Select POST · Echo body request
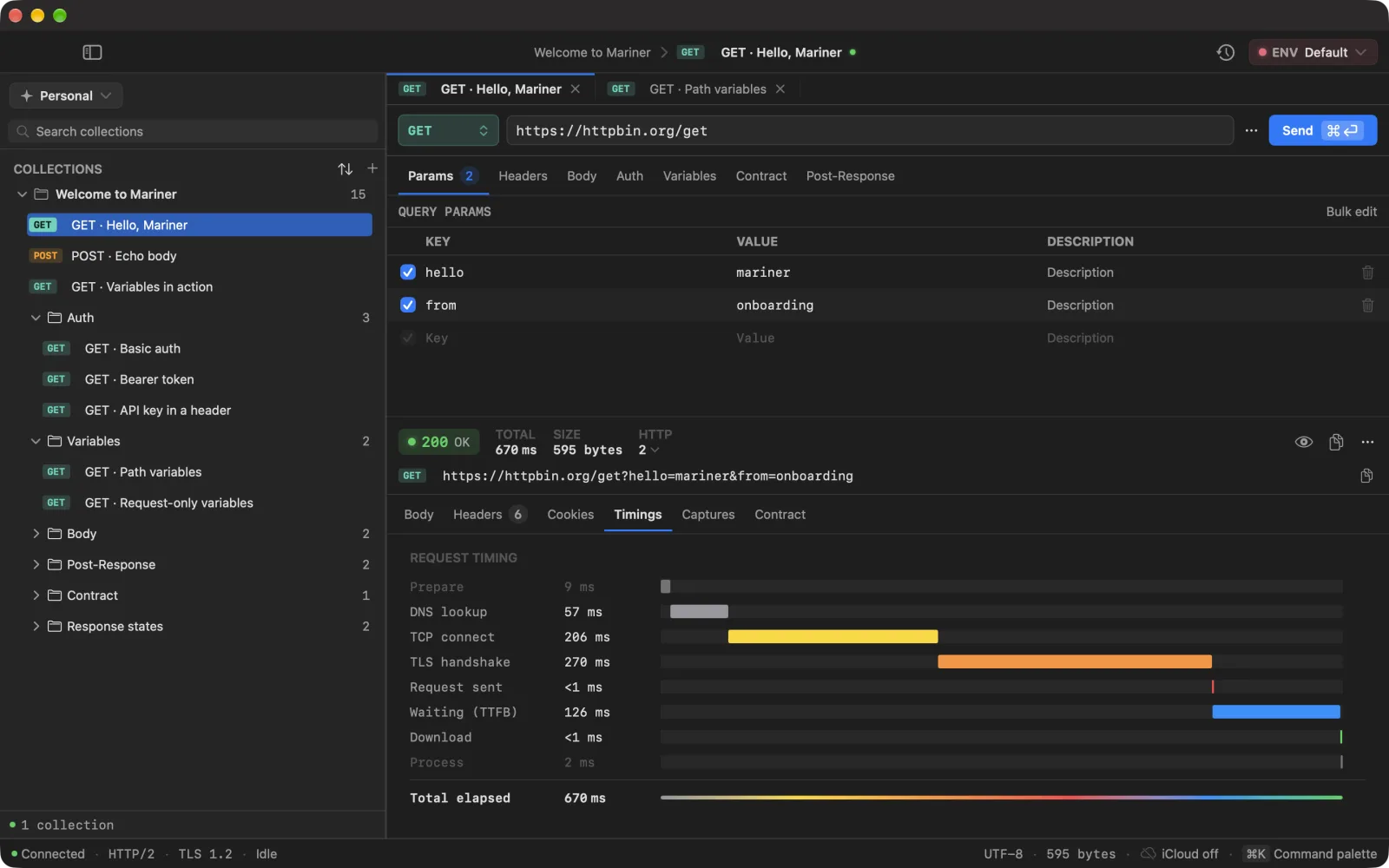Viewport: 1389px width, 868px height. [x=200, y=256]
